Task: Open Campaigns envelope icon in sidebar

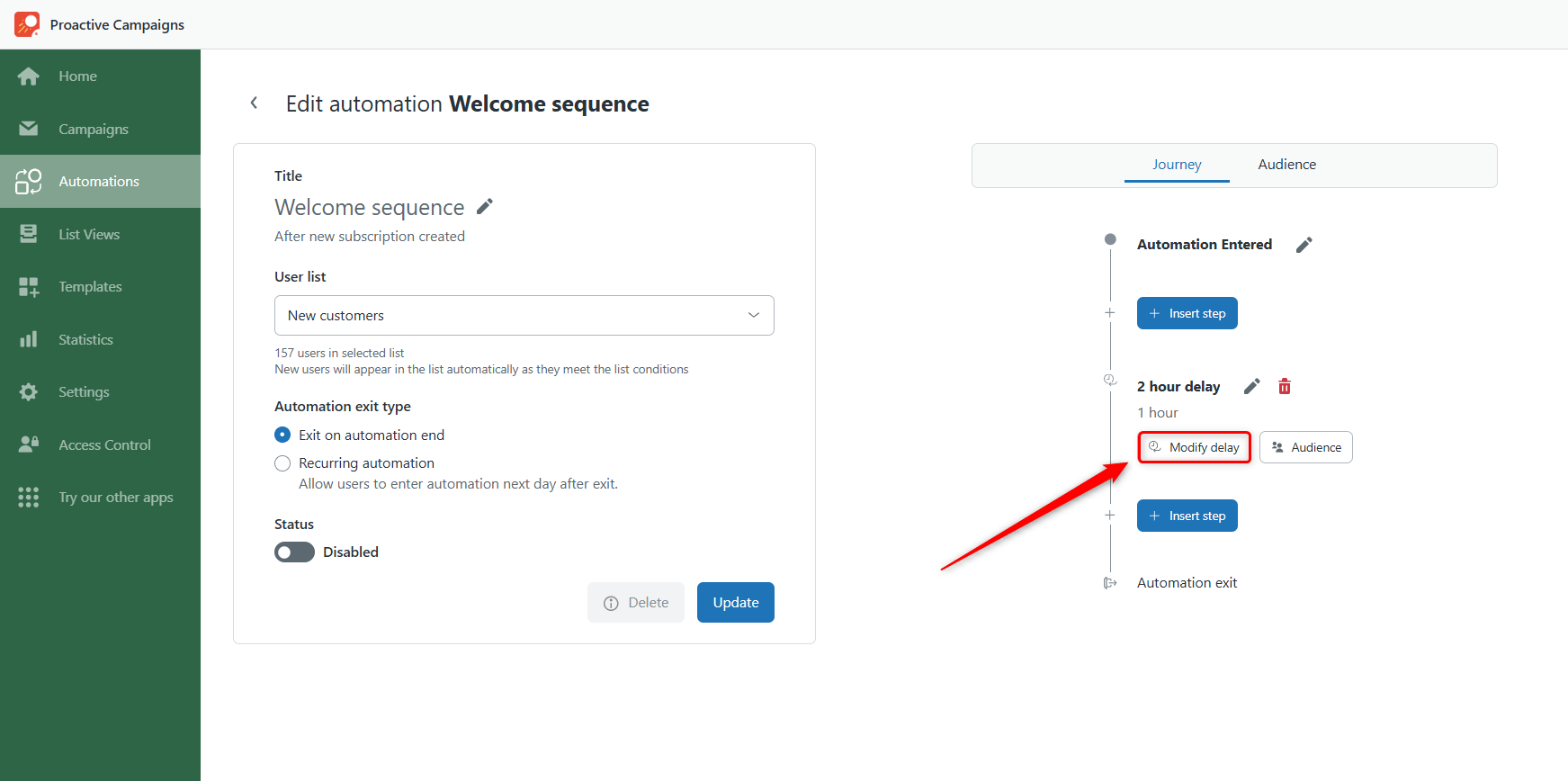Action: [29, 129]
